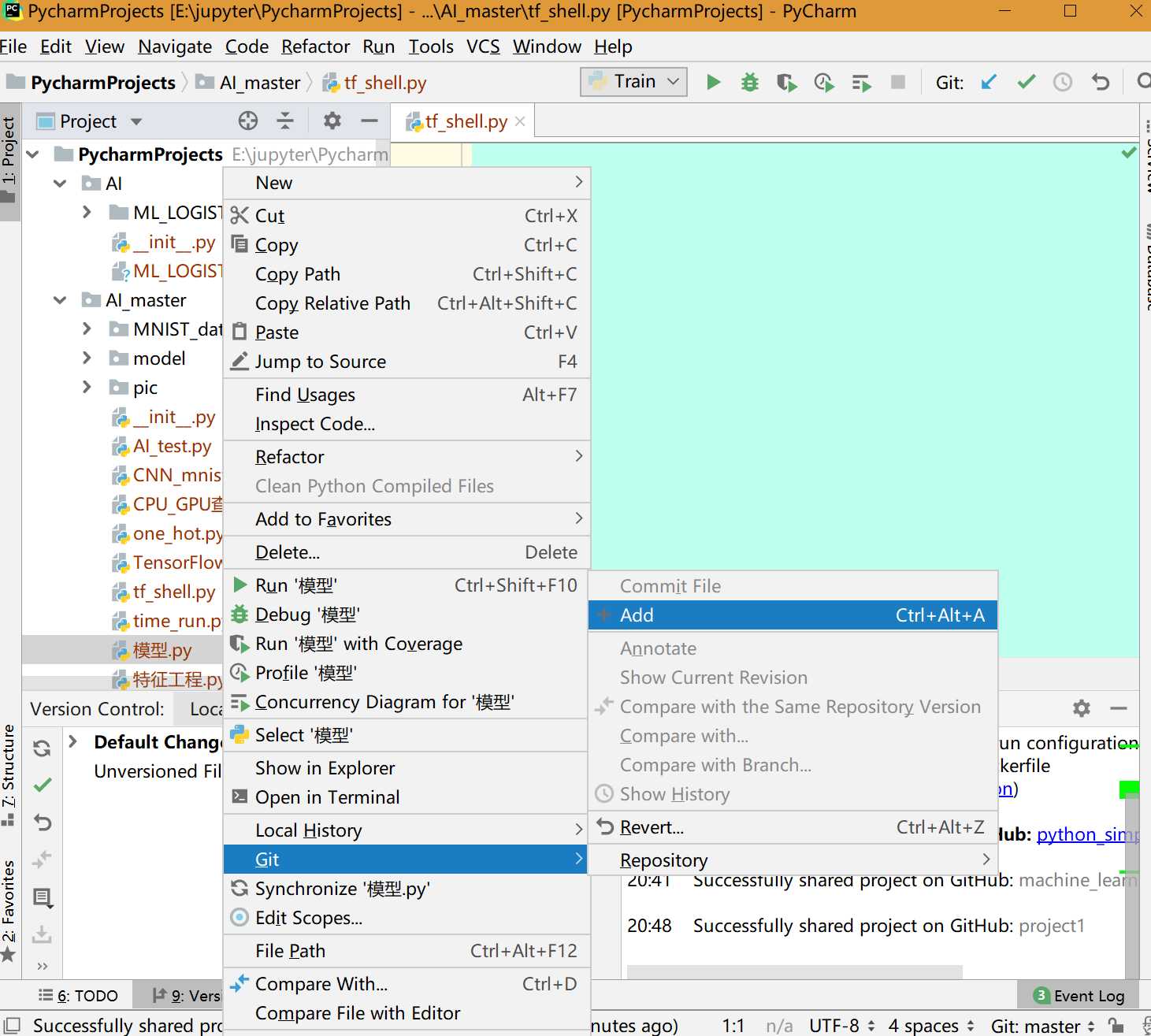Click the python_simp GitHub link
1151x1036 pixels.
1087,834
